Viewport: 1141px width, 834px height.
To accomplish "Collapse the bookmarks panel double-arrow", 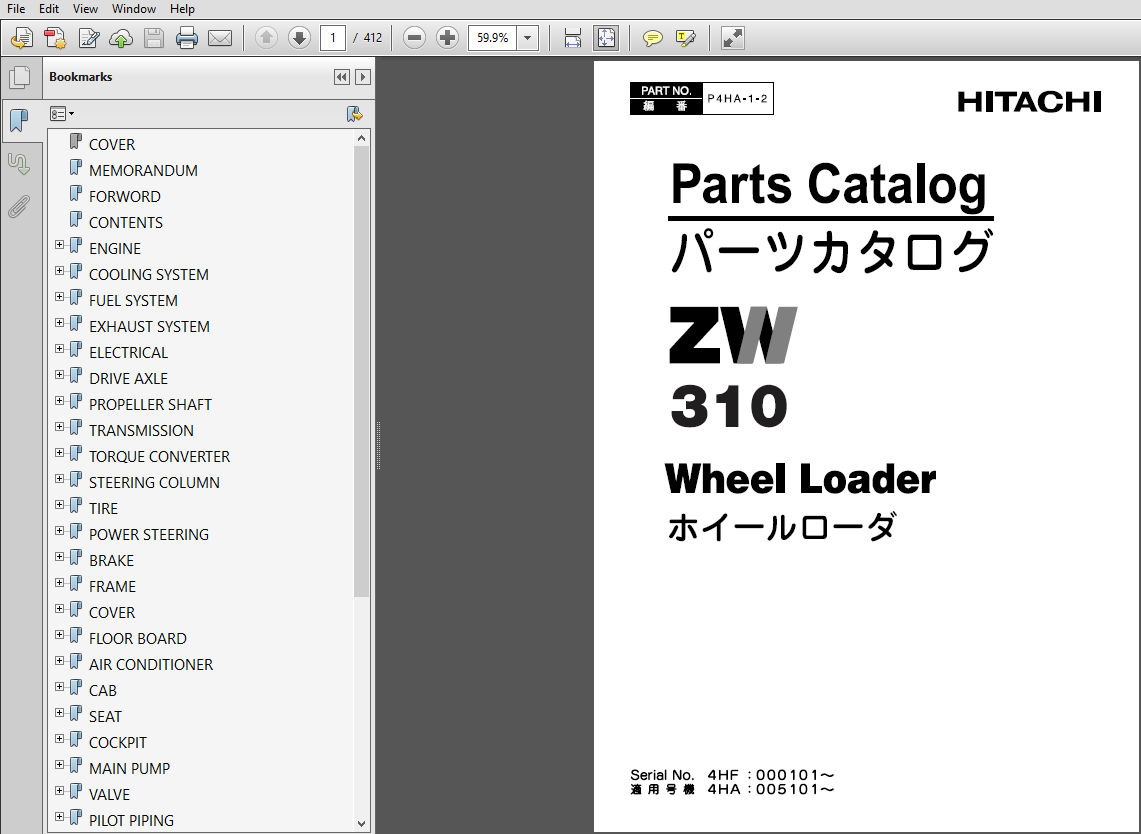I will click(341, 77).
